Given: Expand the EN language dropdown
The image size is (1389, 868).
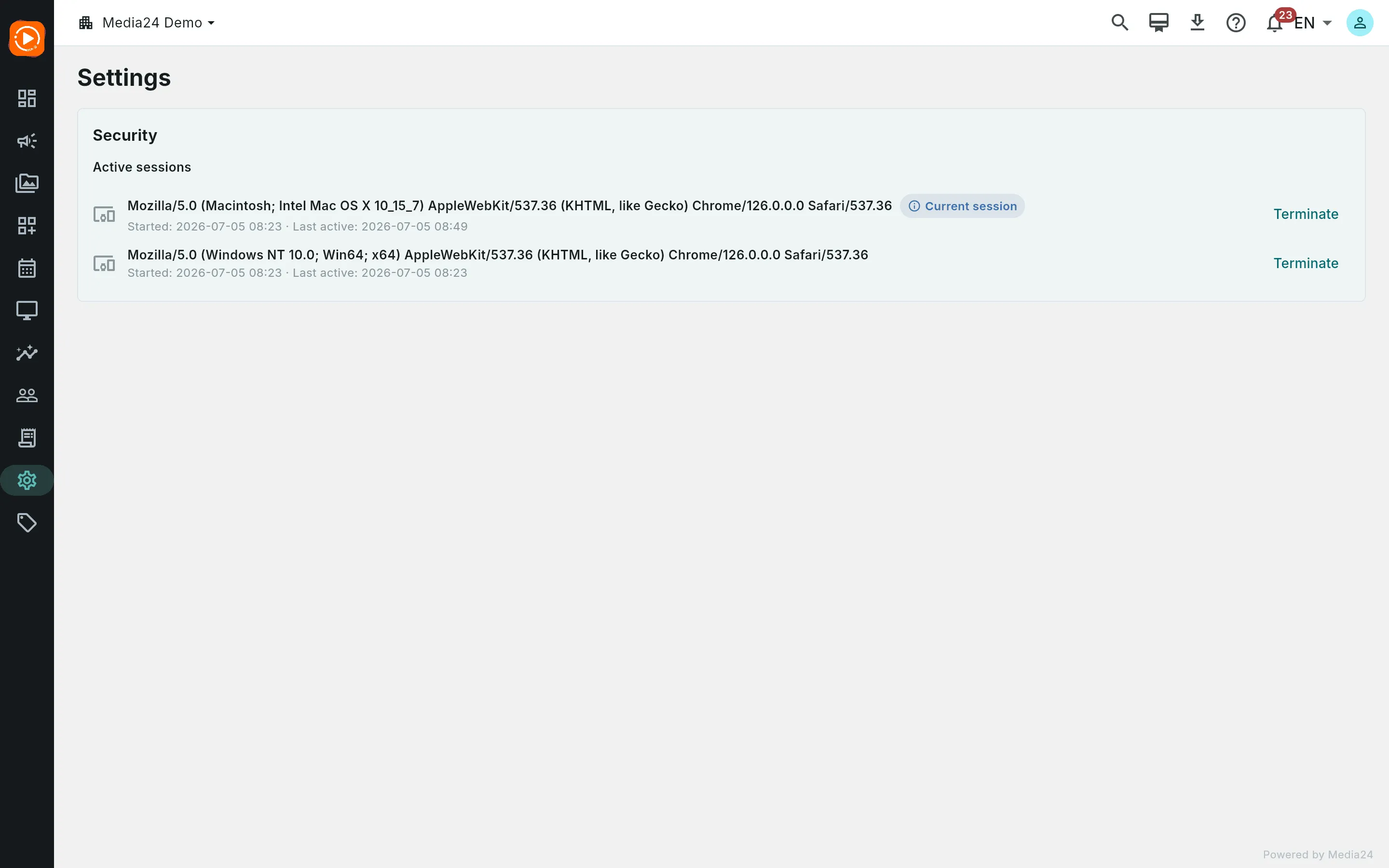Looking at the screenshot, I should 1313,23.
